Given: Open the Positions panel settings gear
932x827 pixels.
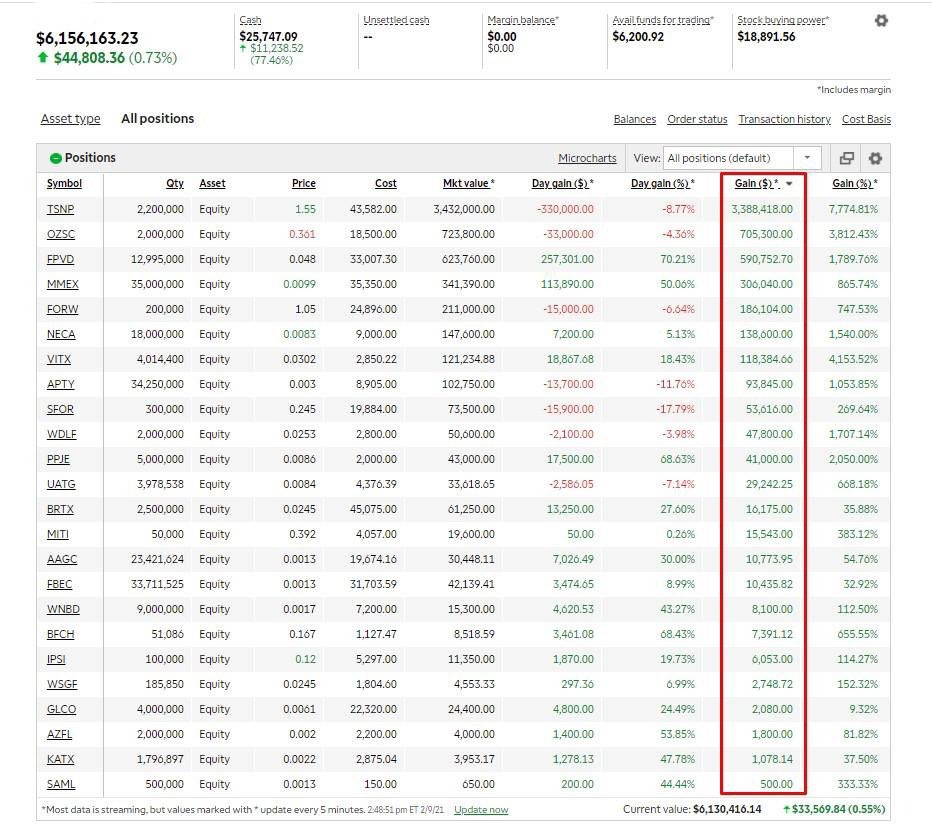Looking at the screenshot, I should coord(875,158).
